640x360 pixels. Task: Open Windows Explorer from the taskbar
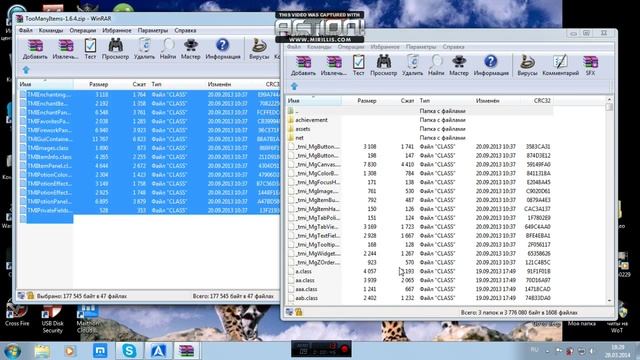pyautogui.click(x=42, y=351)
